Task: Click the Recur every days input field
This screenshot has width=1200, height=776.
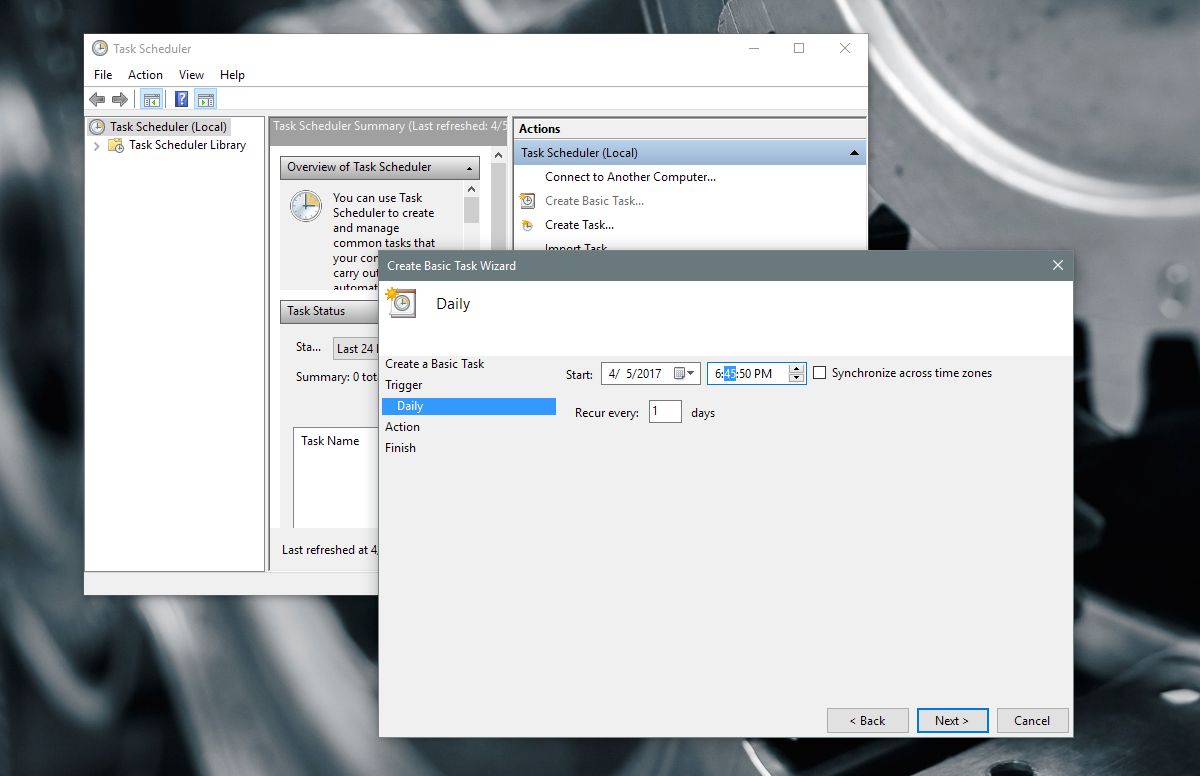Action: pyautogui.click(x=665, y=411)
